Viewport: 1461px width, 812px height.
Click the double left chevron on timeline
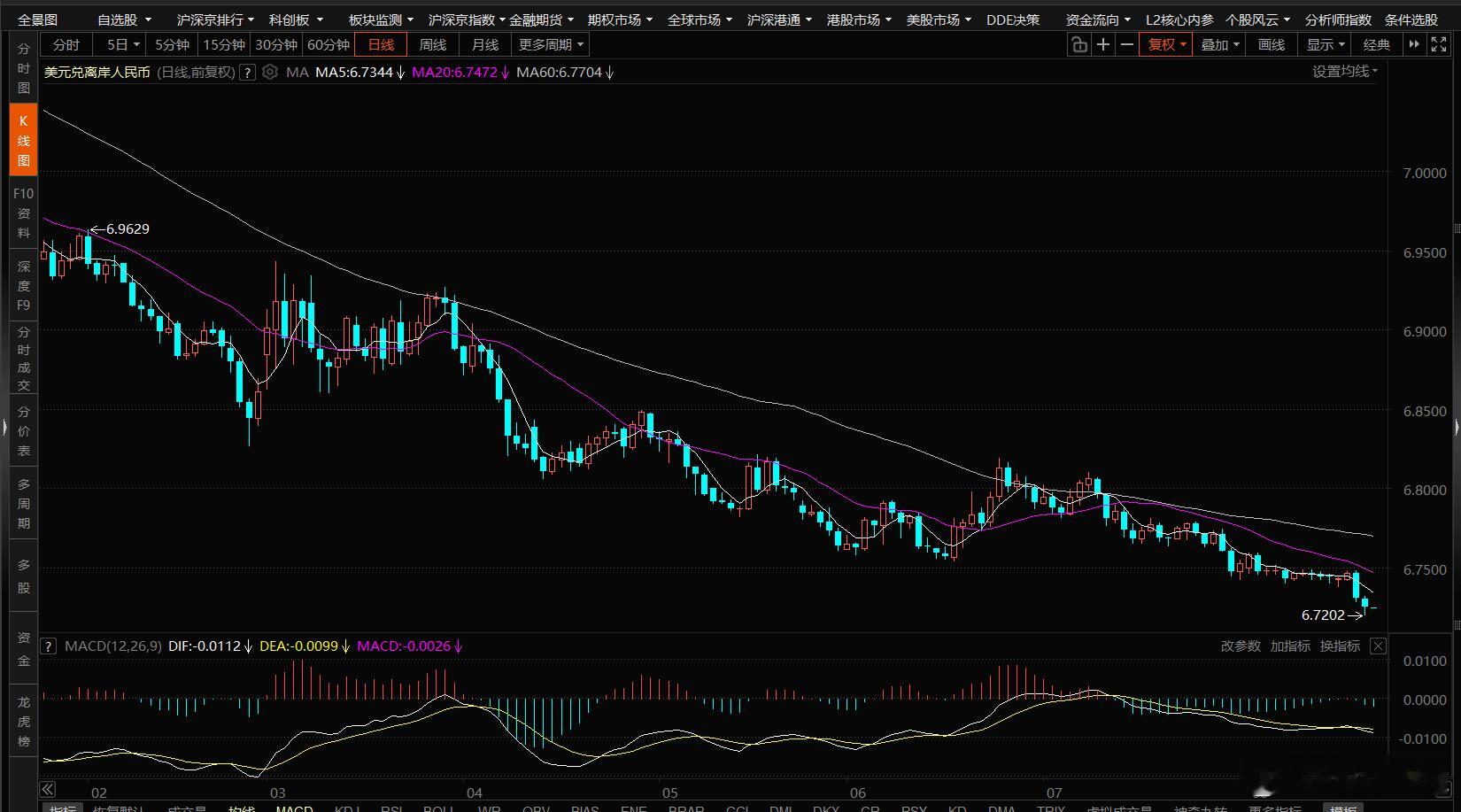pos(48,789)
